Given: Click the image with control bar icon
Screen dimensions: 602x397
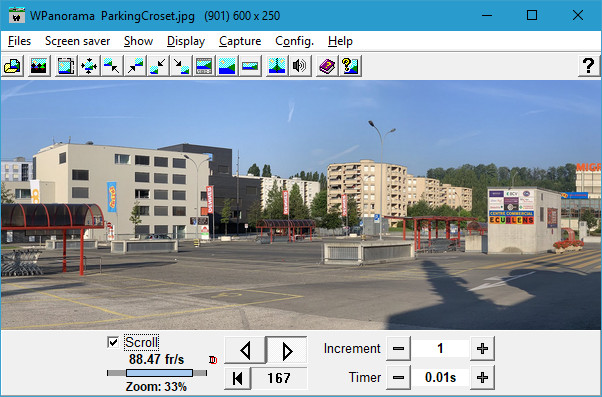Looking at the screenshot, I should [204, 66].
